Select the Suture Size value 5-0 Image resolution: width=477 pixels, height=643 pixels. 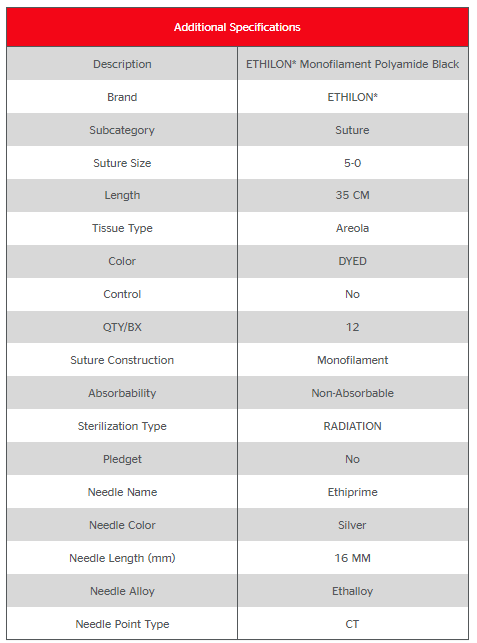[352, 163]
